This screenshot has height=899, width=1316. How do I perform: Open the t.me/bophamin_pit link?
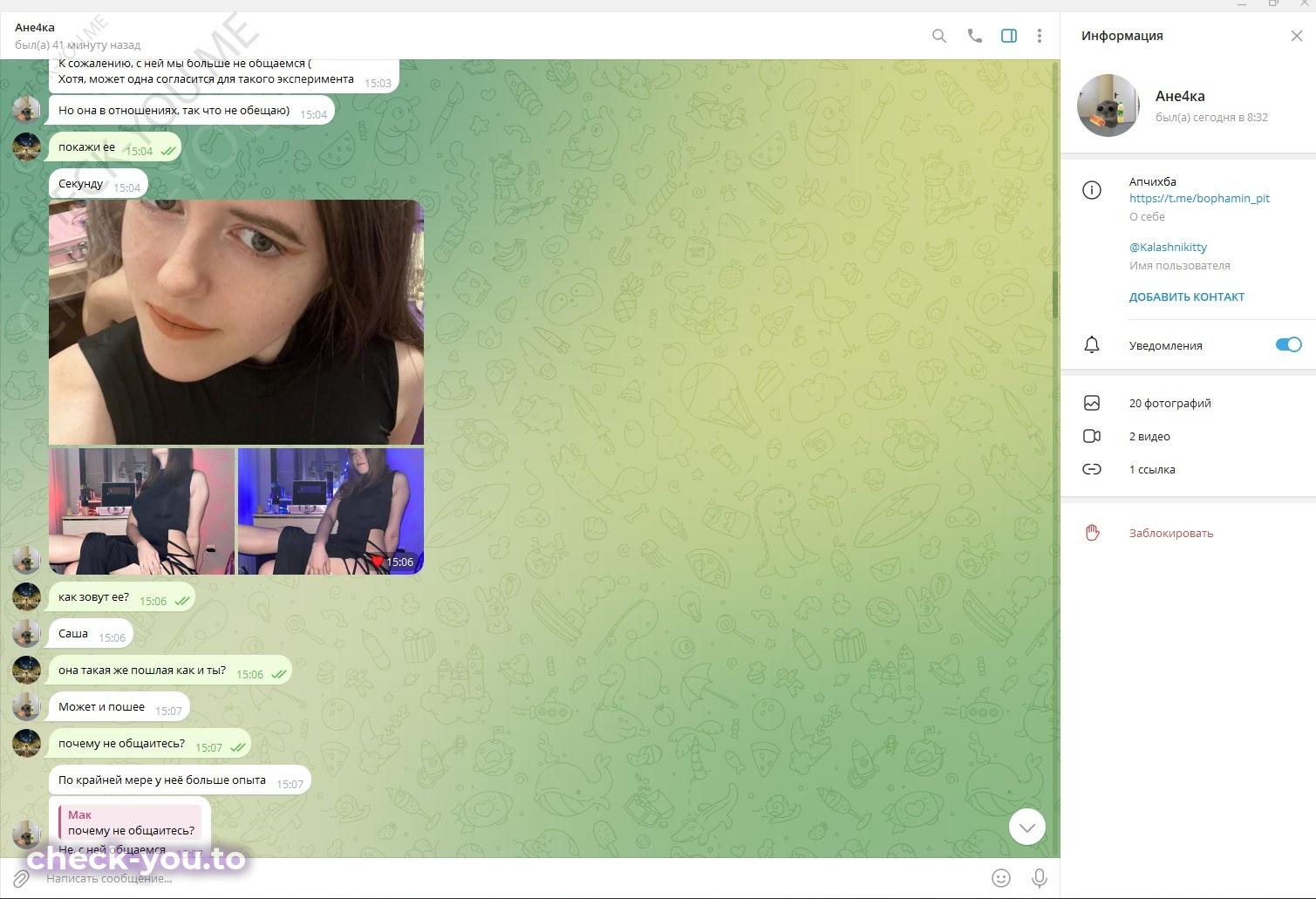coord(1199,198)
